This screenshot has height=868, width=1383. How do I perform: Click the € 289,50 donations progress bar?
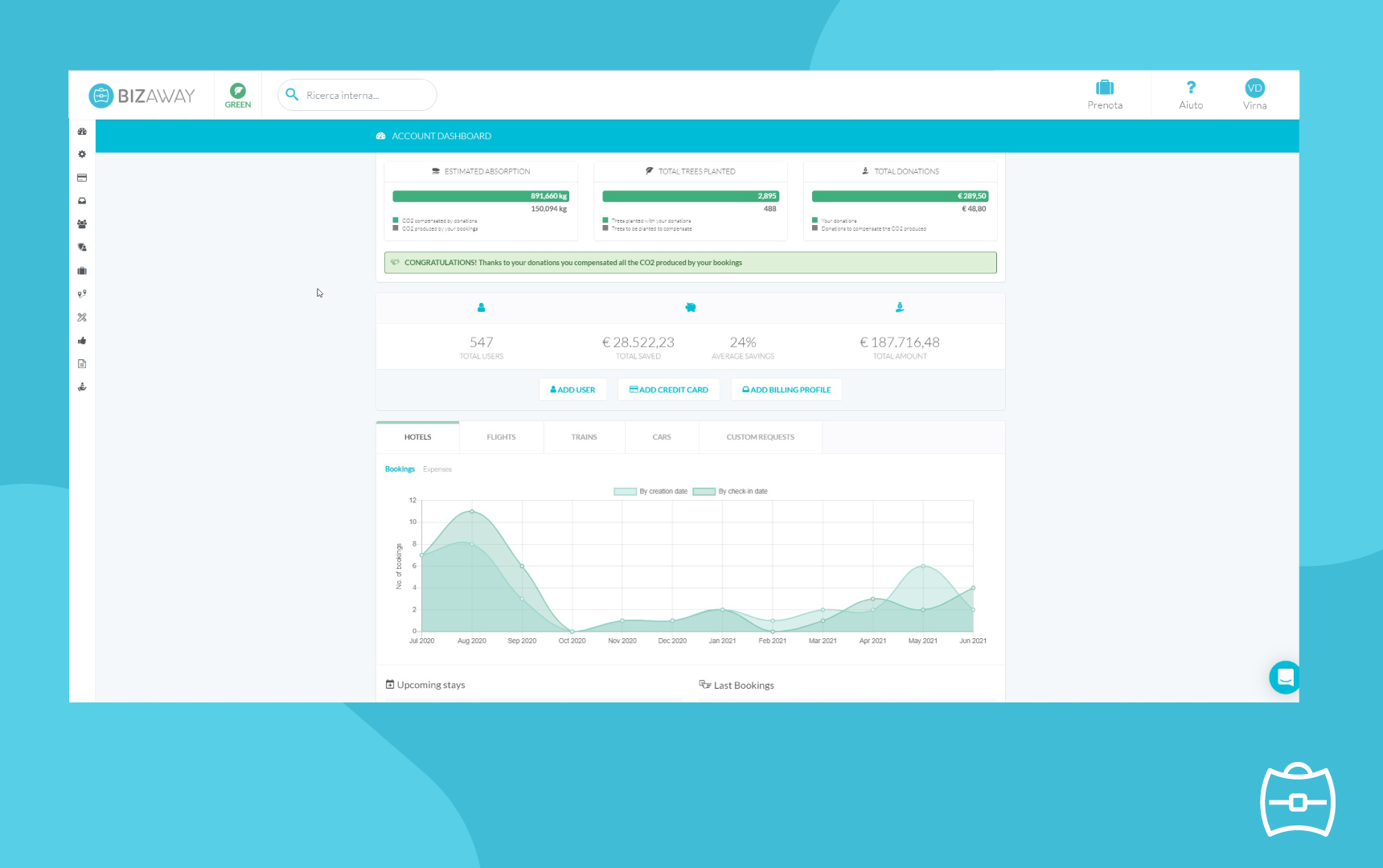tap(900, 196)
